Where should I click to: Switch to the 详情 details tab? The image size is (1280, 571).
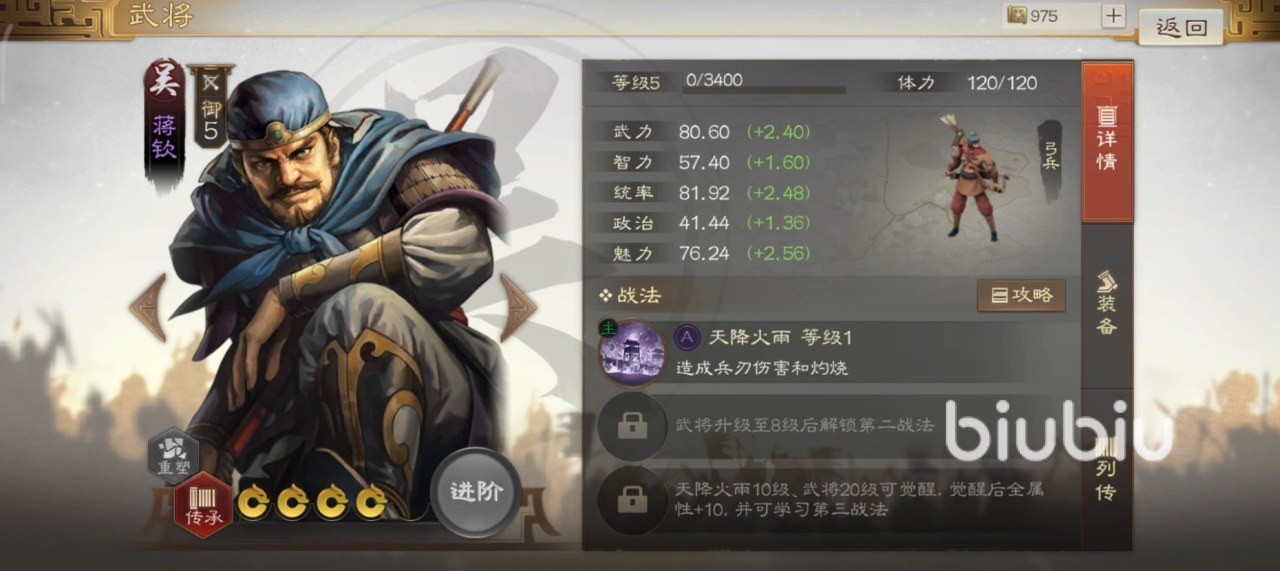point(1107,141)
